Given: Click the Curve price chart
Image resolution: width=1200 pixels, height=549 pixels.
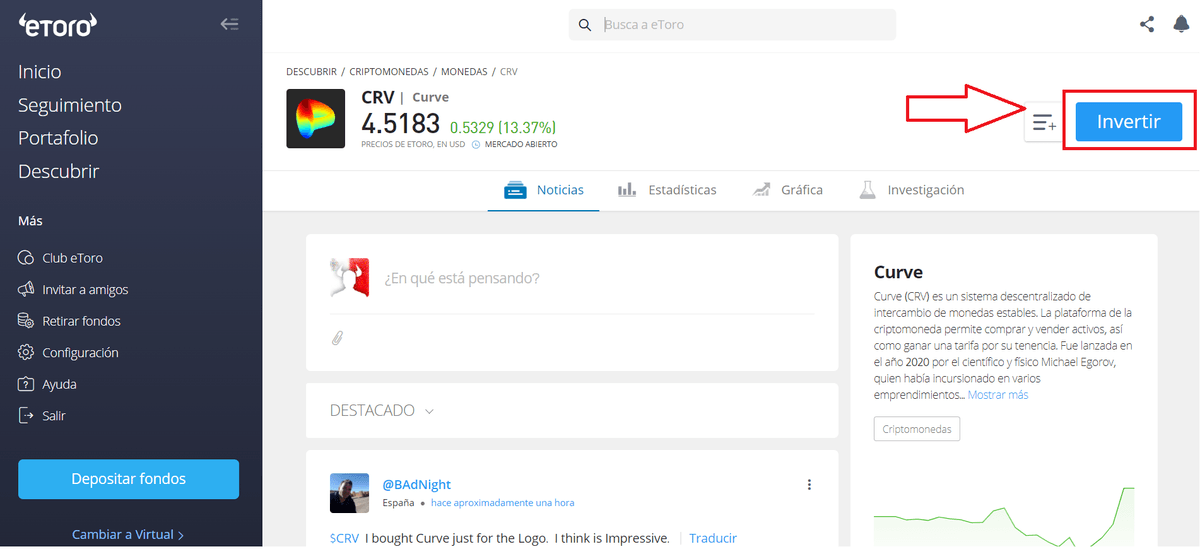Looking at the screenshot, I should click(x=1004, y=517).
